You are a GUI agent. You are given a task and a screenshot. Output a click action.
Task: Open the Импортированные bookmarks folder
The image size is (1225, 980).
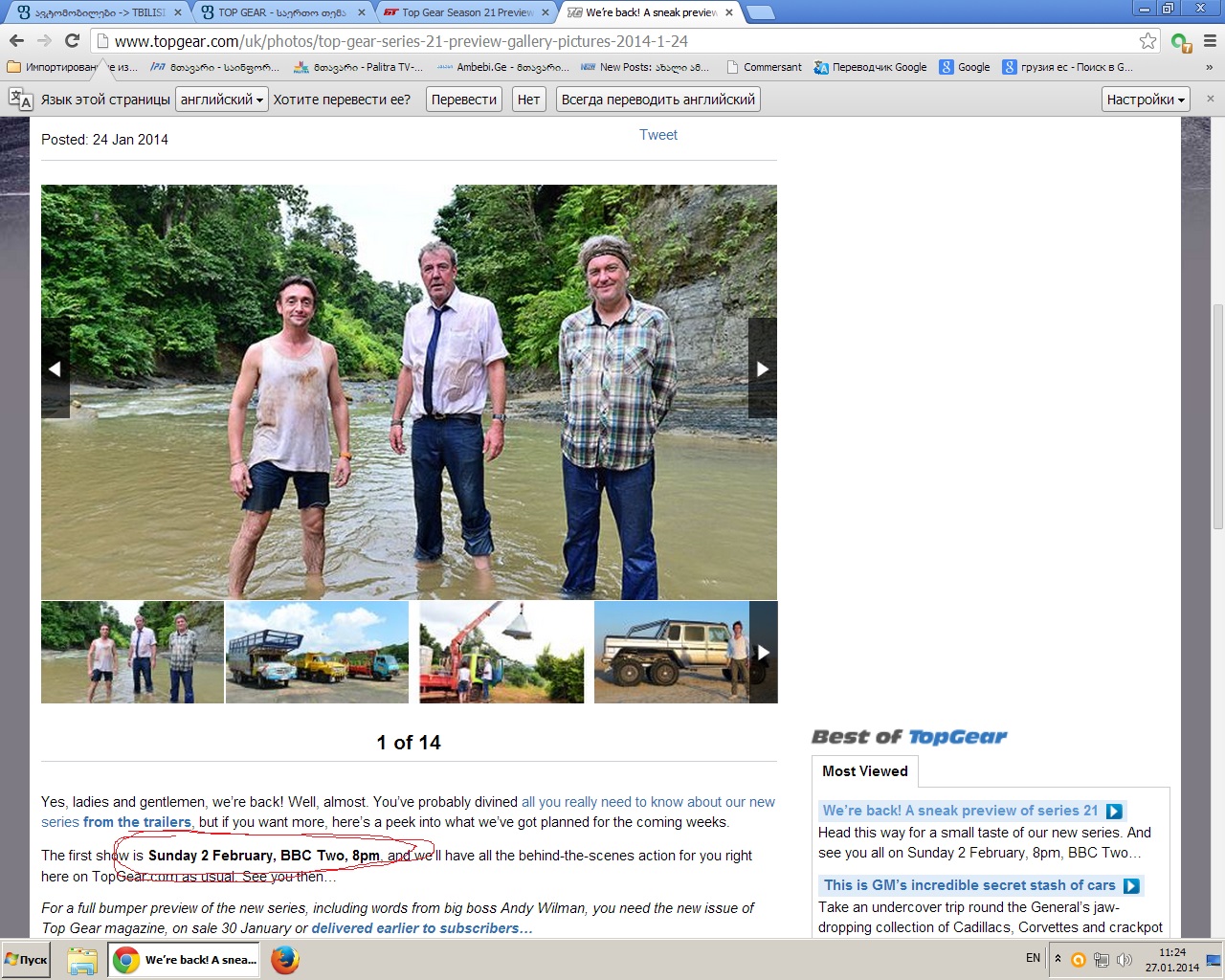(x=72, y=67)
